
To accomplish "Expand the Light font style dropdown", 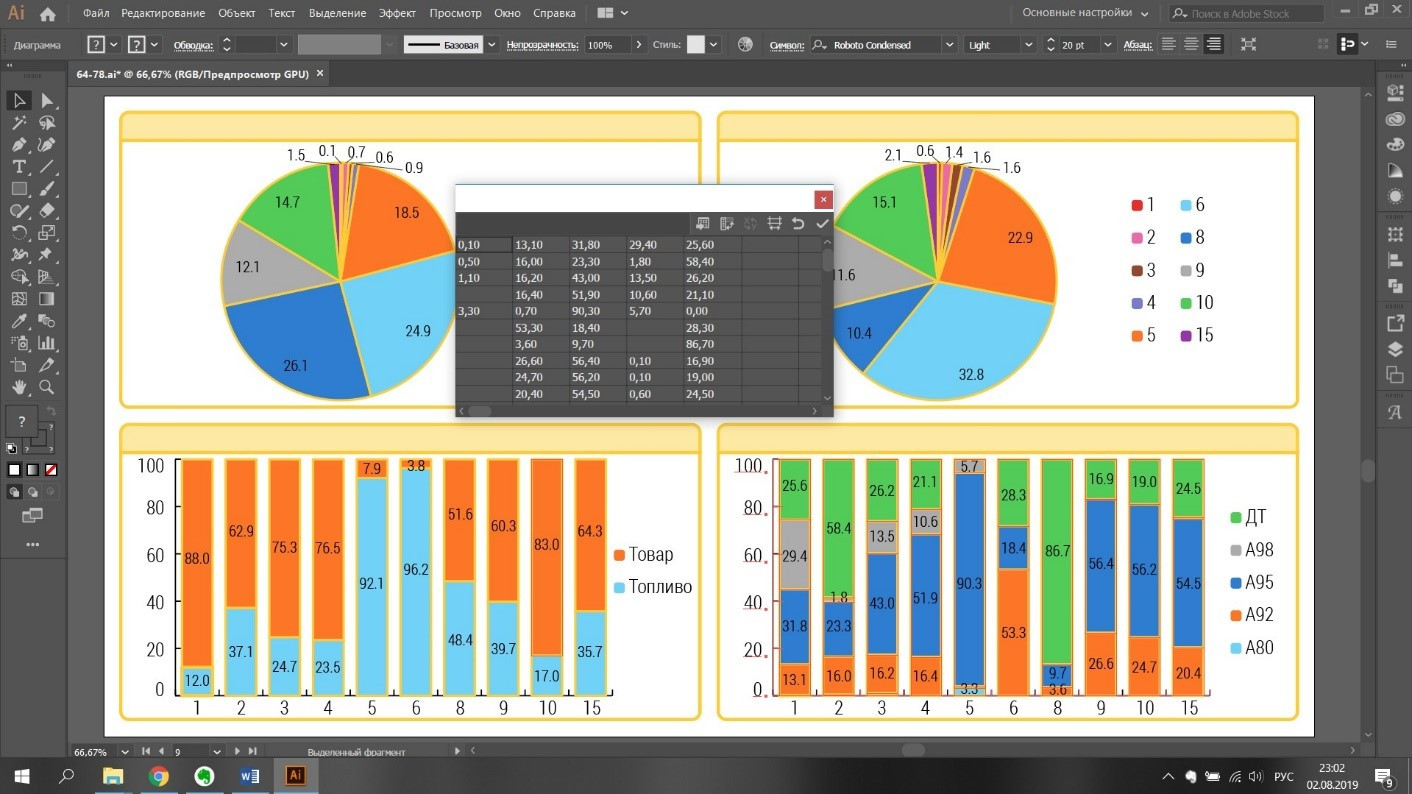I will click(x=1027, y=45).
